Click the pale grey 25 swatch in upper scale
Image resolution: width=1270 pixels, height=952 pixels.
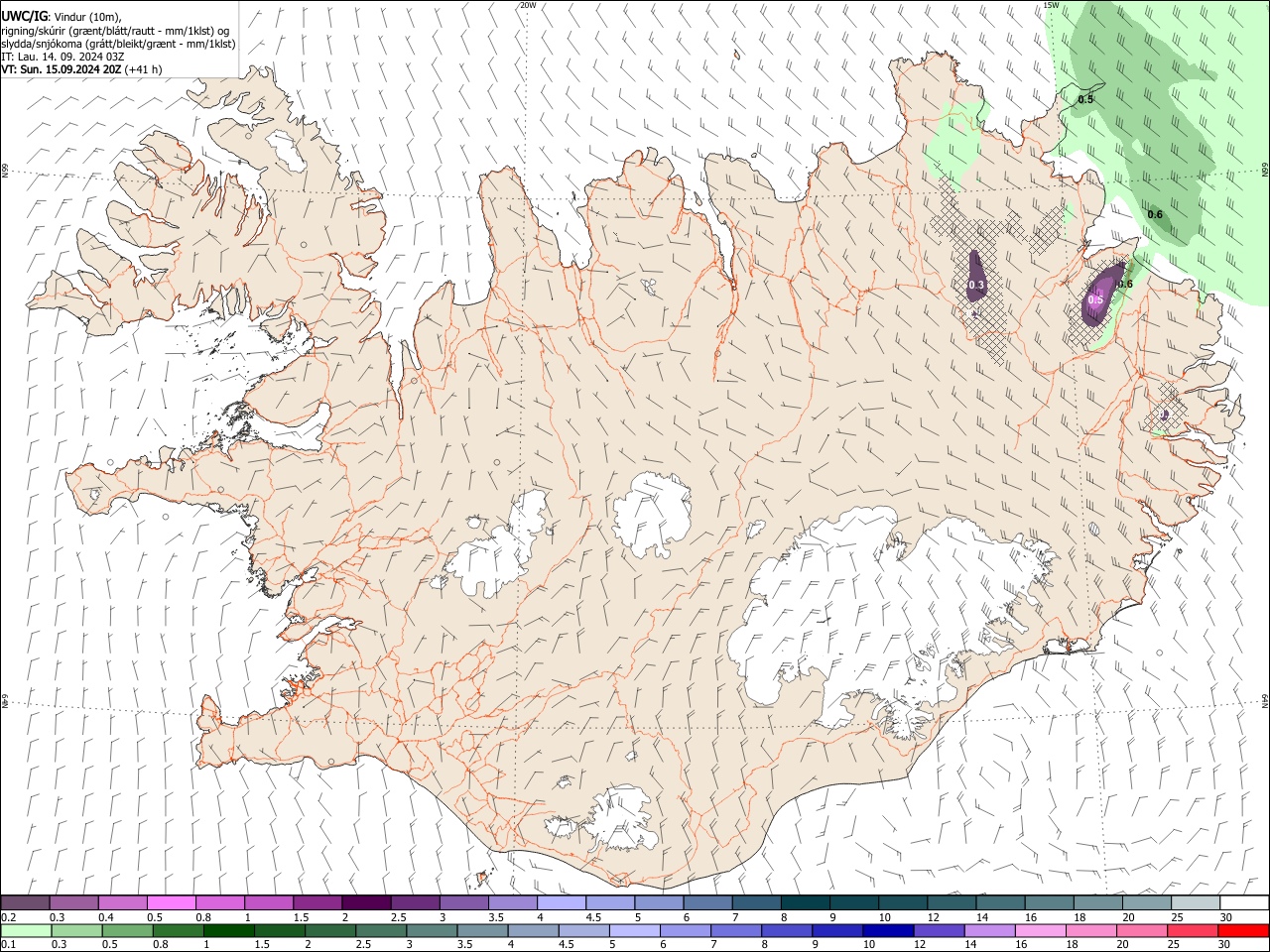[x=1195, y=903]
